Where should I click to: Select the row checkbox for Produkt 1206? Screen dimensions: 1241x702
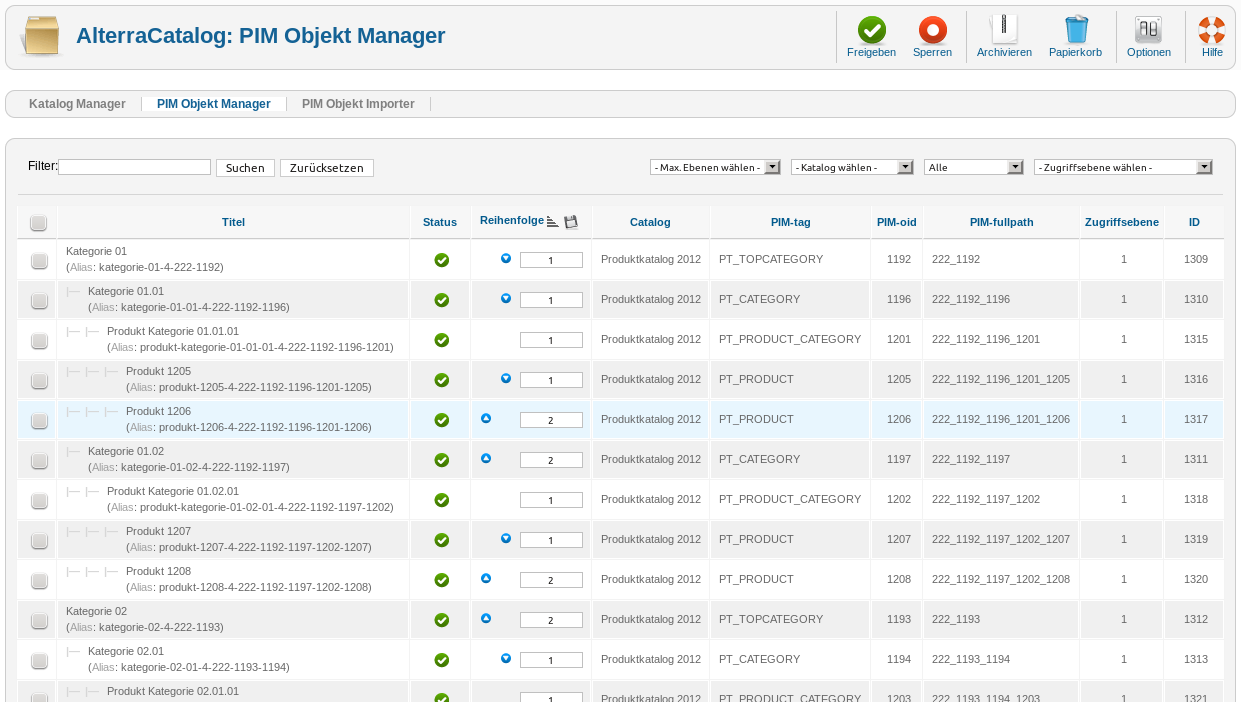(x=38, y=420)
